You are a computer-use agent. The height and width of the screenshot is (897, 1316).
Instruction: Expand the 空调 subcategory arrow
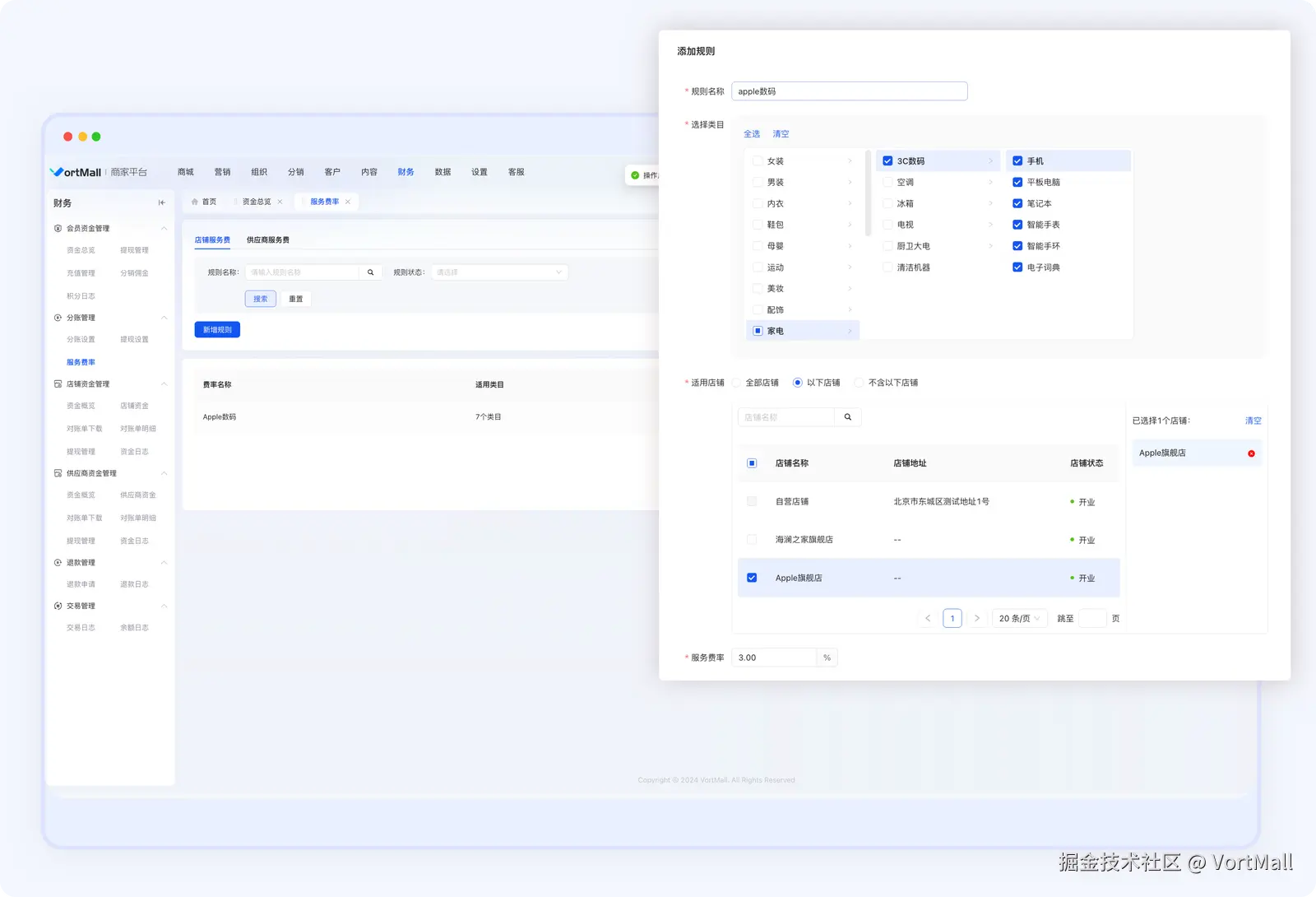tap(990, 183)
